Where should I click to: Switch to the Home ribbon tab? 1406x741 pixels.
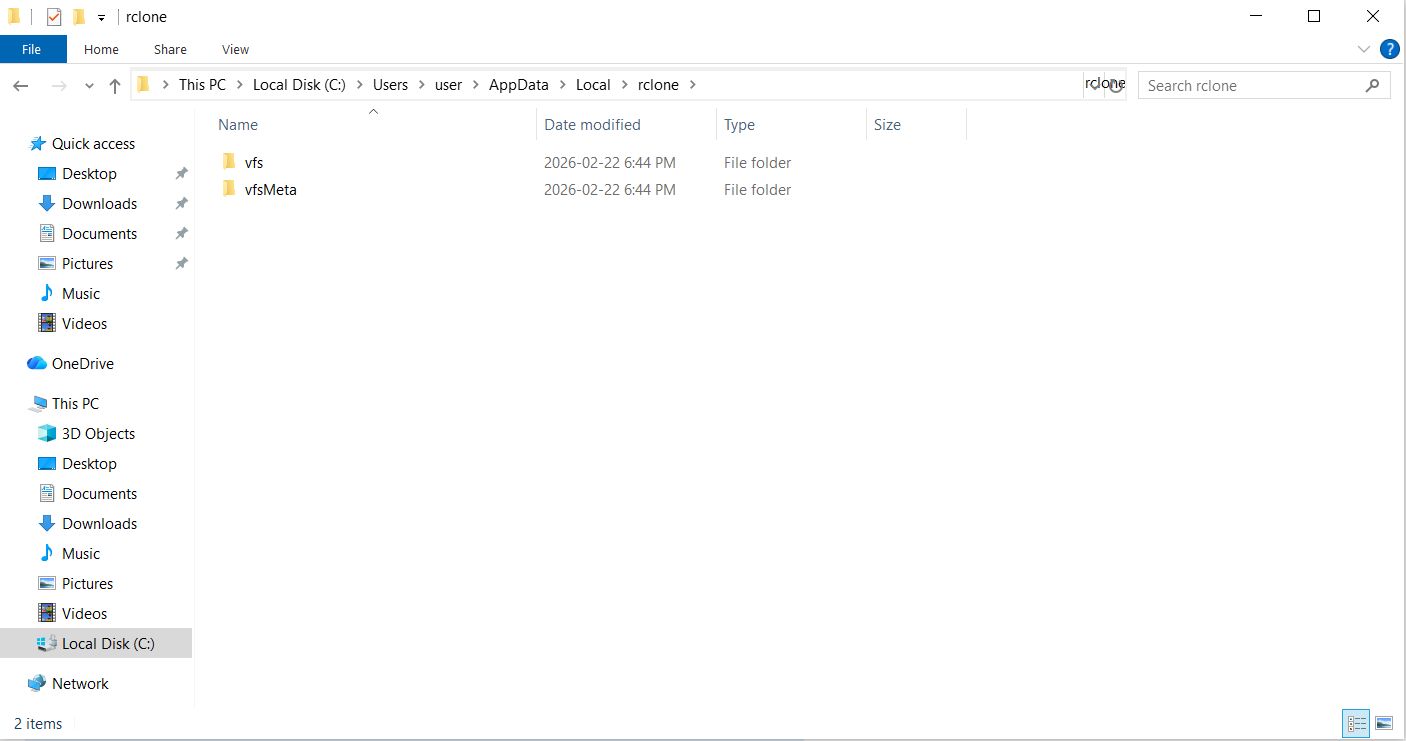click(x=101, y=49)
